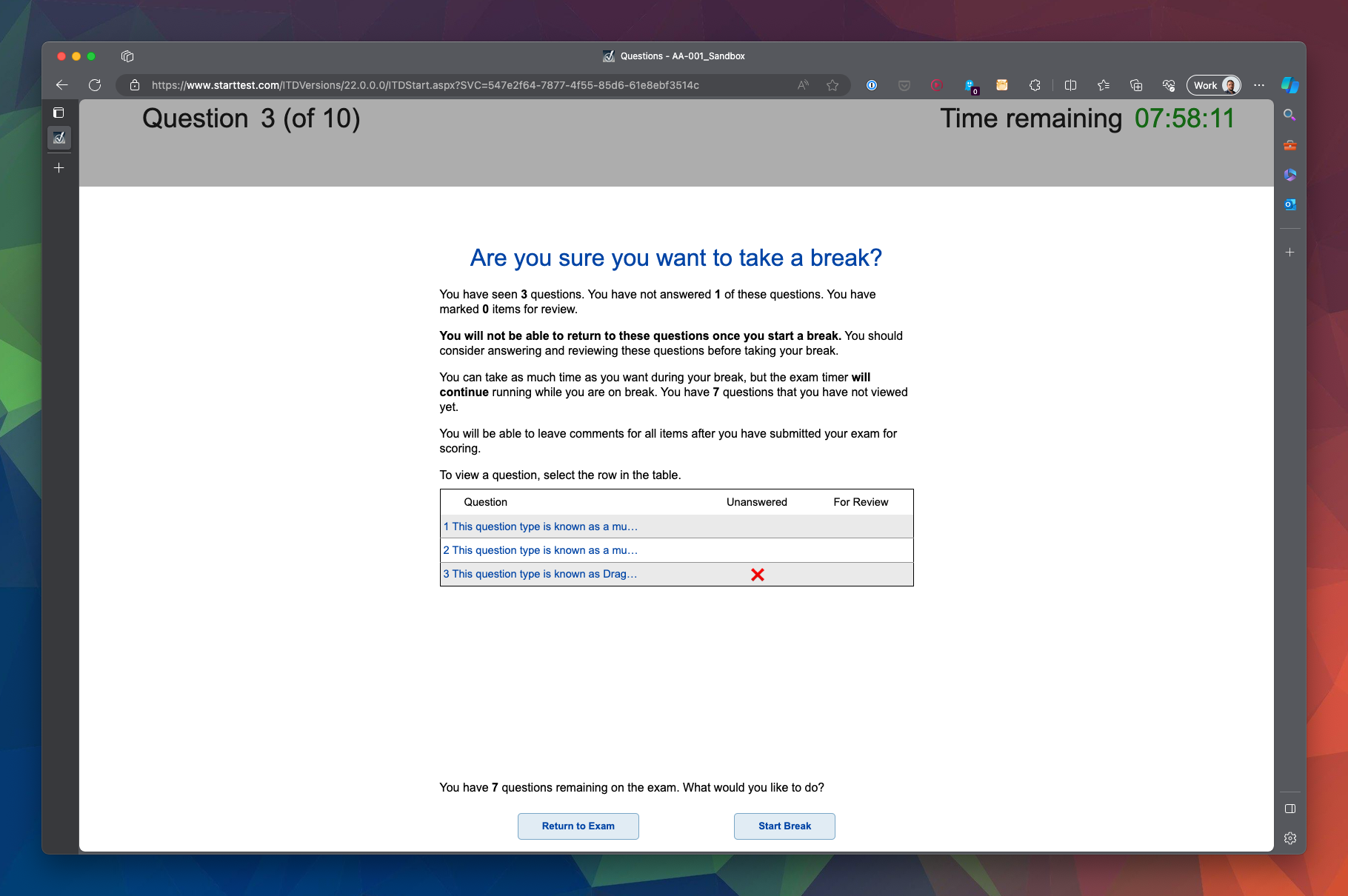Screen dimensions: 1348x896
Task: Open Collections from the toolbar
Action: 1136,85
